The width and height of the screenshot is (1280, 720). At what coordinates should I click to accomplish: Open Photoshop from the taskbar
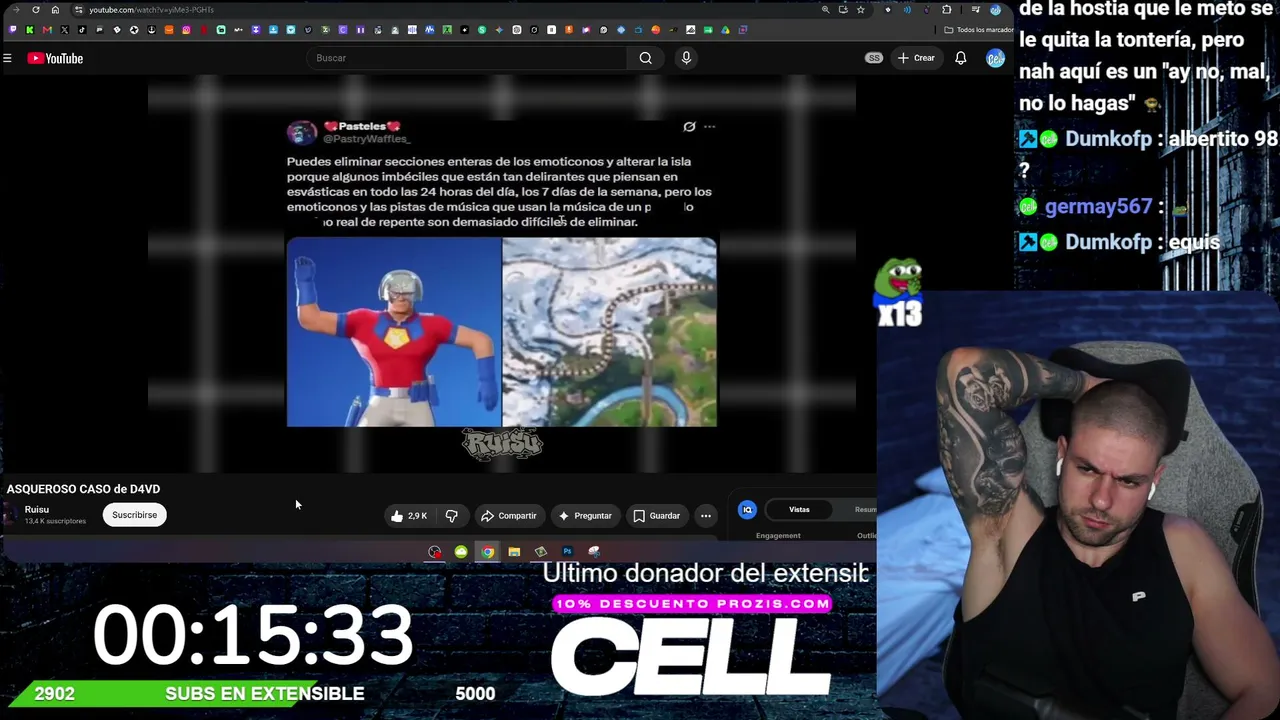point(567,552)
